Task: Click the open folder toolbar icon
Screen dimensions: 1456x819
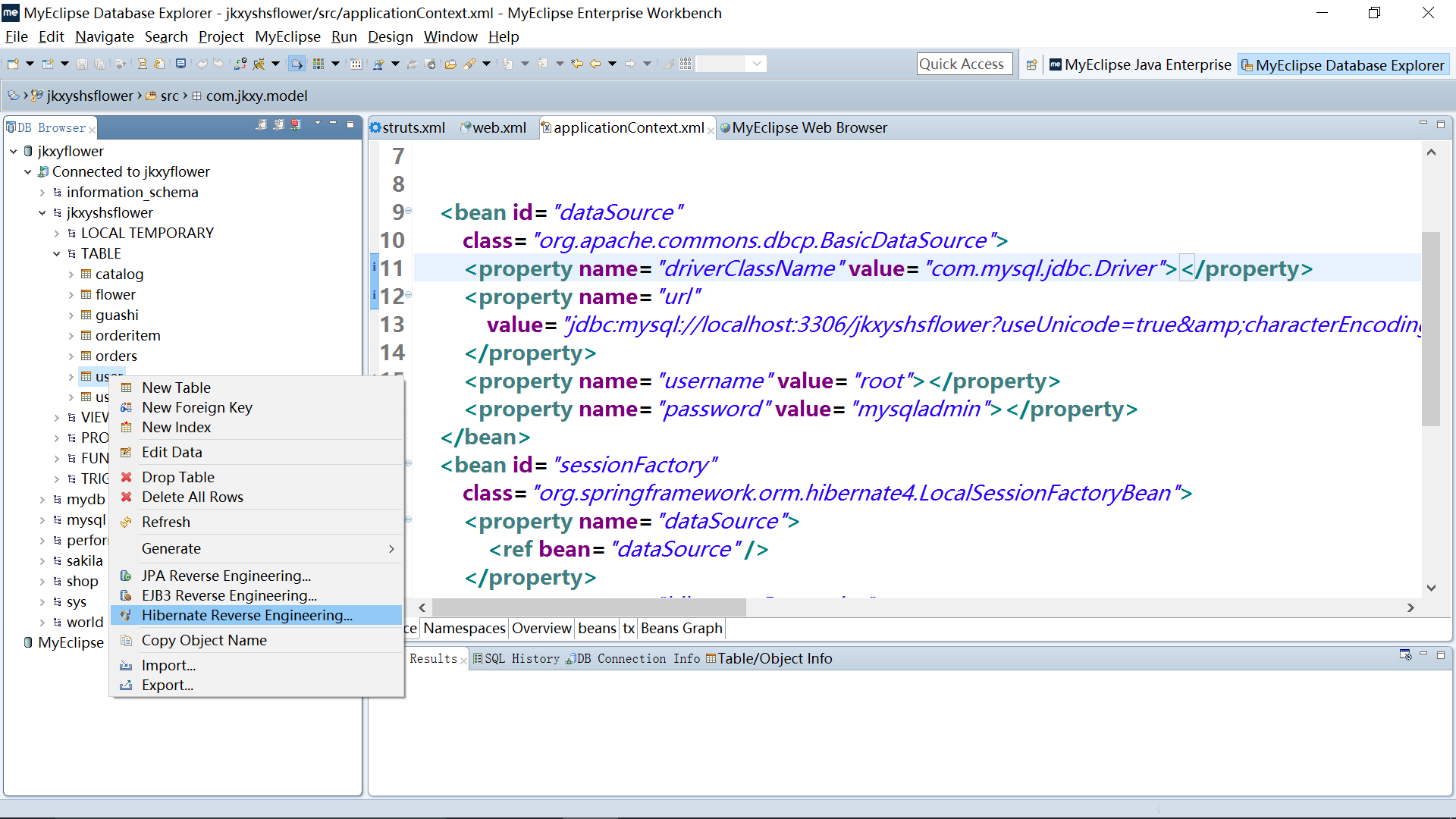Action: click(450, 64)
